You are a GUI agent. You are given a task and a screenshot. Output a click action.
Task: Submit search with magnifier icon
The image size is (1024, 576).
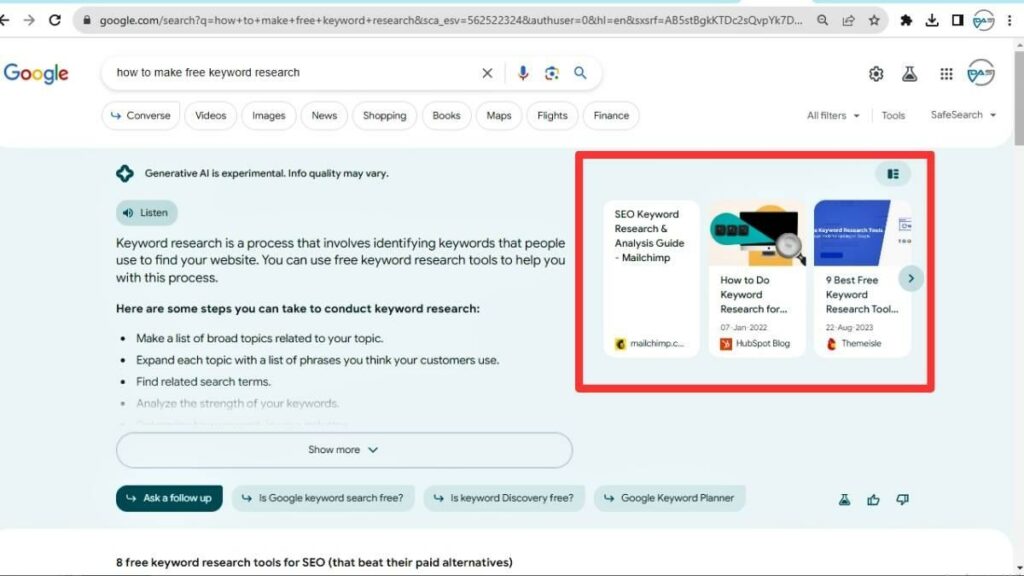tap(580, 73)
